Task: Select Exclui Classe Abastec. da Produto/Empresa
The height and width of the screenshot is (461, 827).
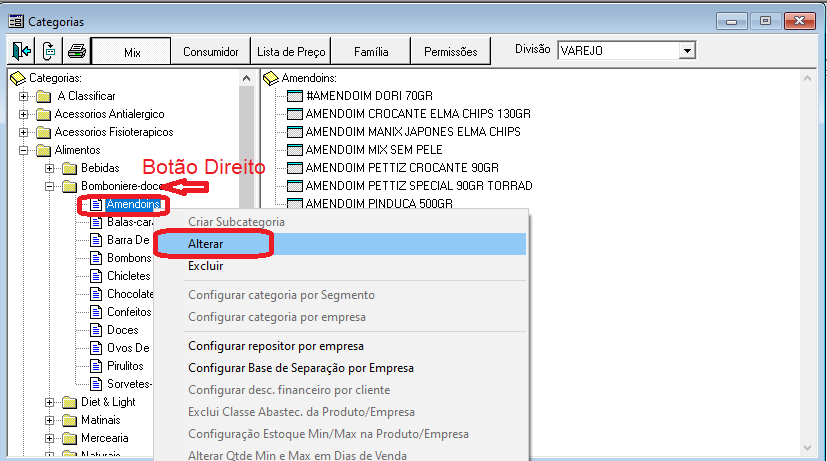Action: [x=341, y=412]
